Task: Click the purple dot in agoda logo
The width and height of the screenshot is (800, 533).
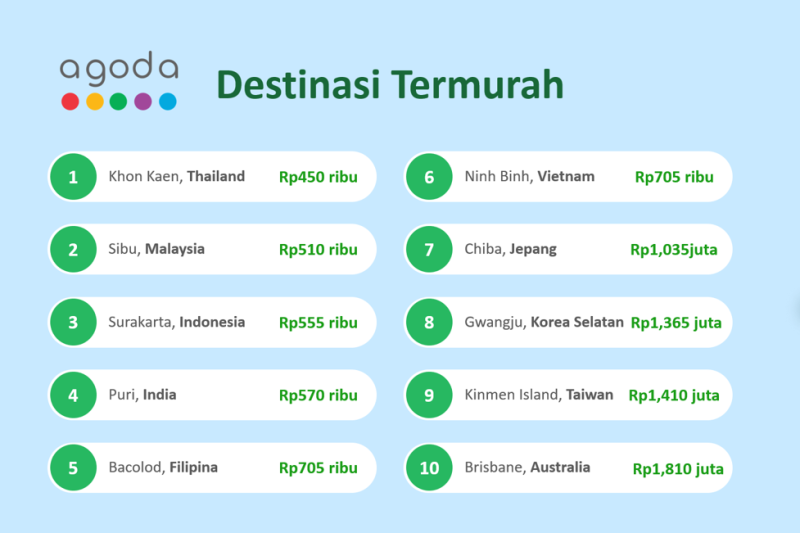Action: pyautogui.click(x=143, y=101)
